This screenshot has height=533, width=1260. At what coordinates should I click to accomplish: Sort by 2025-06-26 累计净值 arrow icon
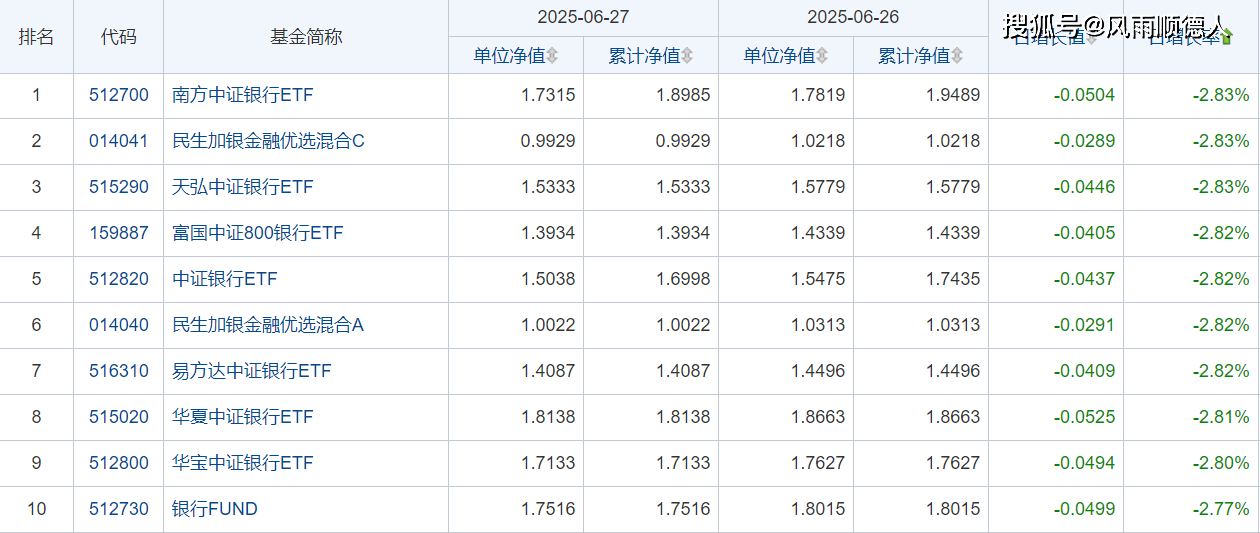point(957,56)
